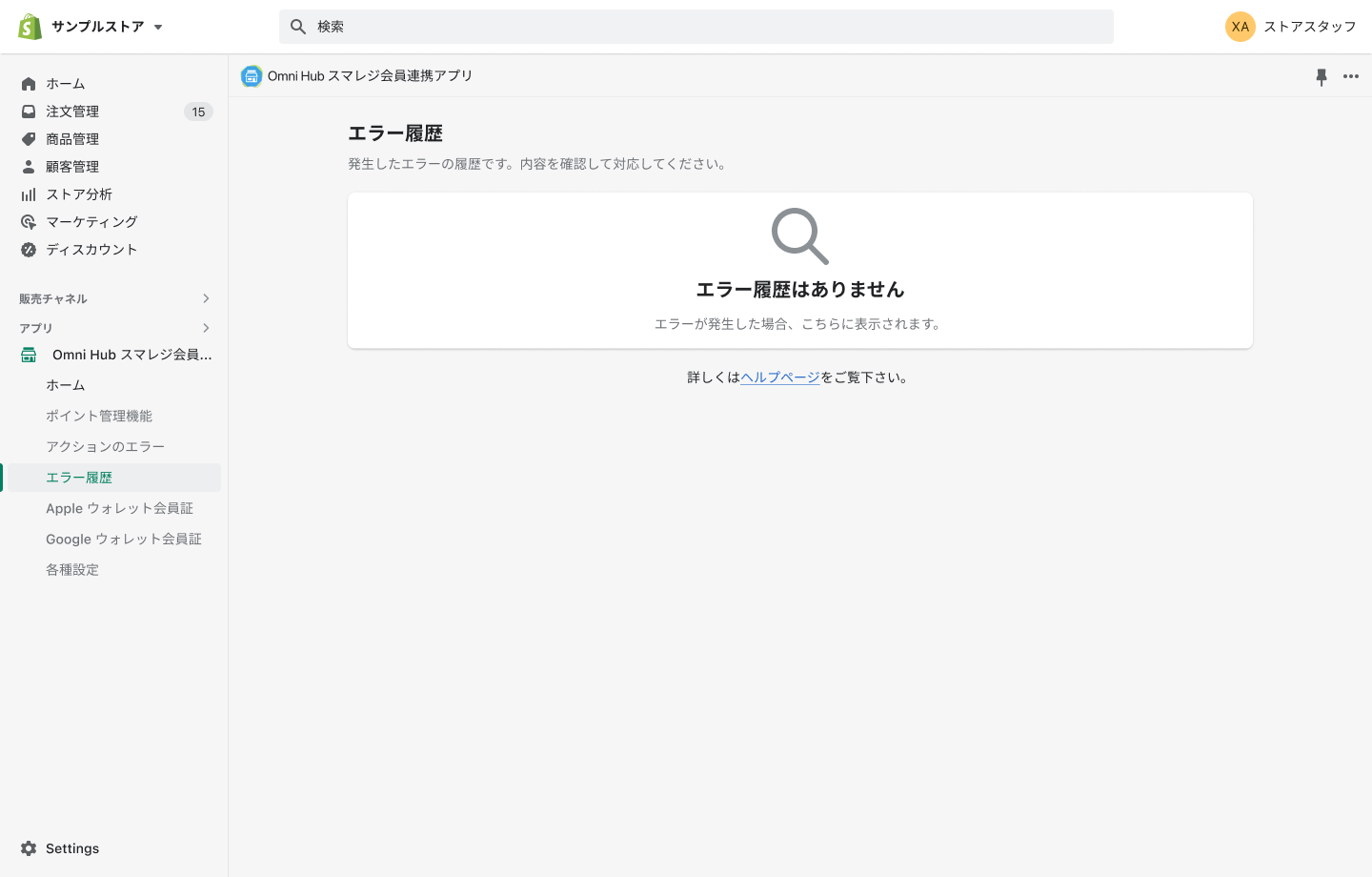Screen dimensions: 1372x877
Task: Click the 販売チャネル section label
Action: point(53,298)
